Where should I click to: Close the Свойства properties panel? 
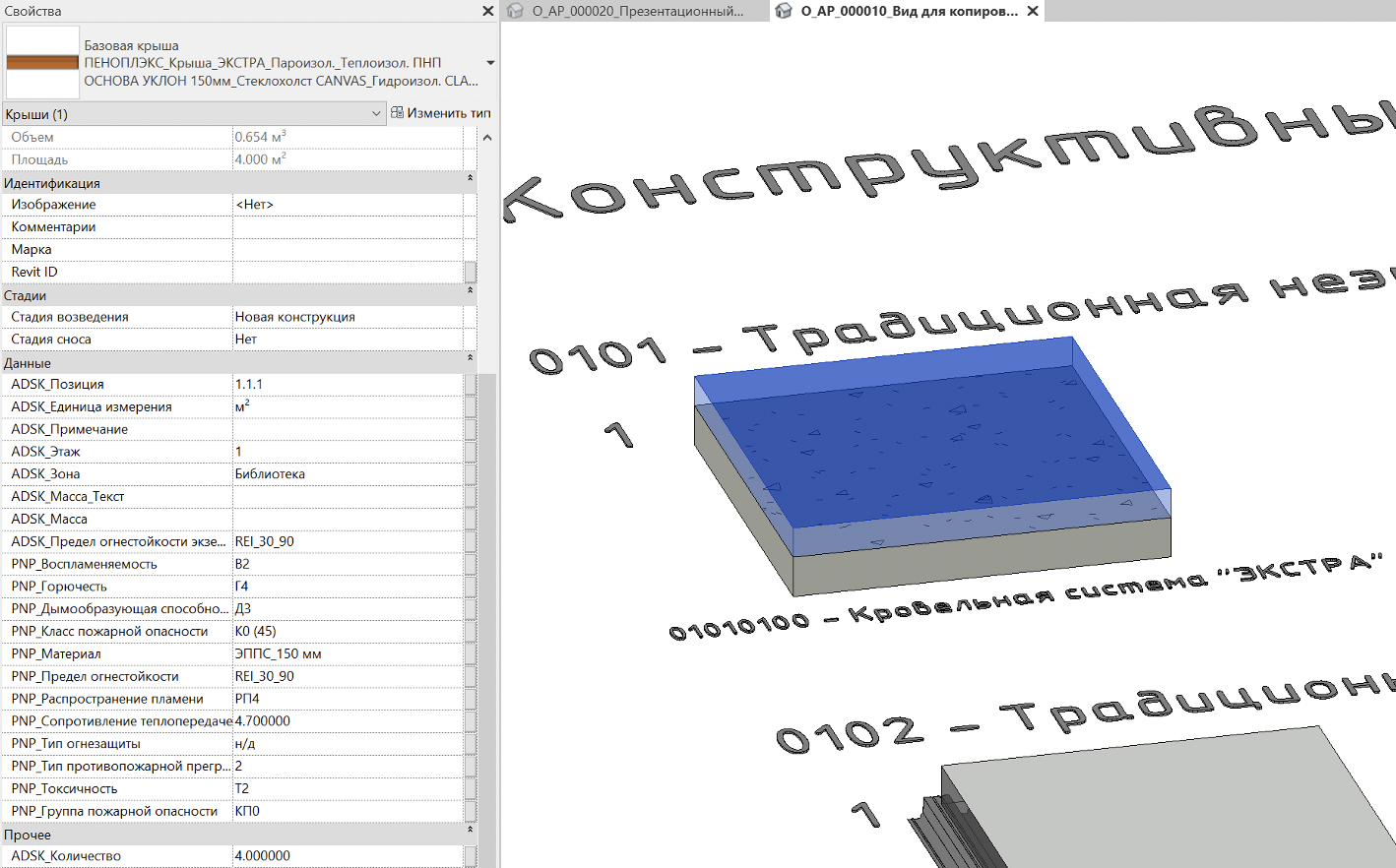[x=487, y=11]
